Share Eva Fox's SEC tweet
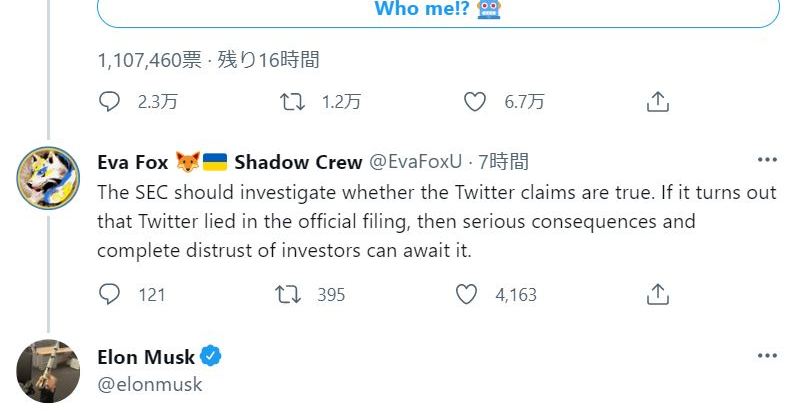795x416 pixels. point(657,294)
